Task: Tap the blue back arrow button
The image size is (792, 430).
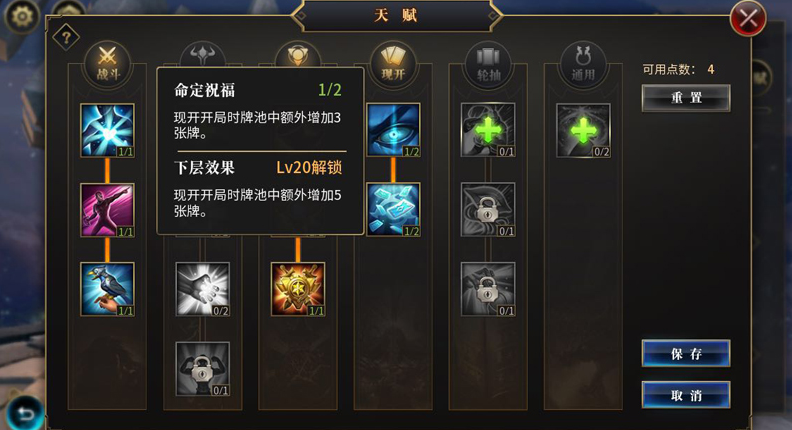Action: [x=25, y=413]
